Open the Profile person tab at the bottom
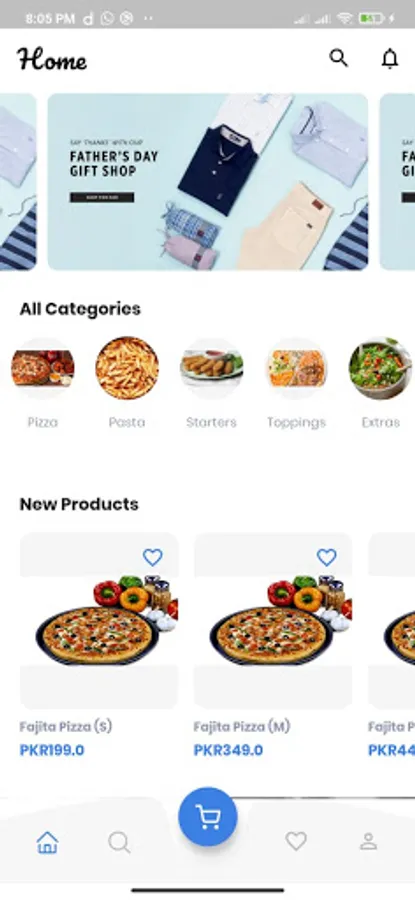The height and width of the screenshot is (900, 415). 368,841
